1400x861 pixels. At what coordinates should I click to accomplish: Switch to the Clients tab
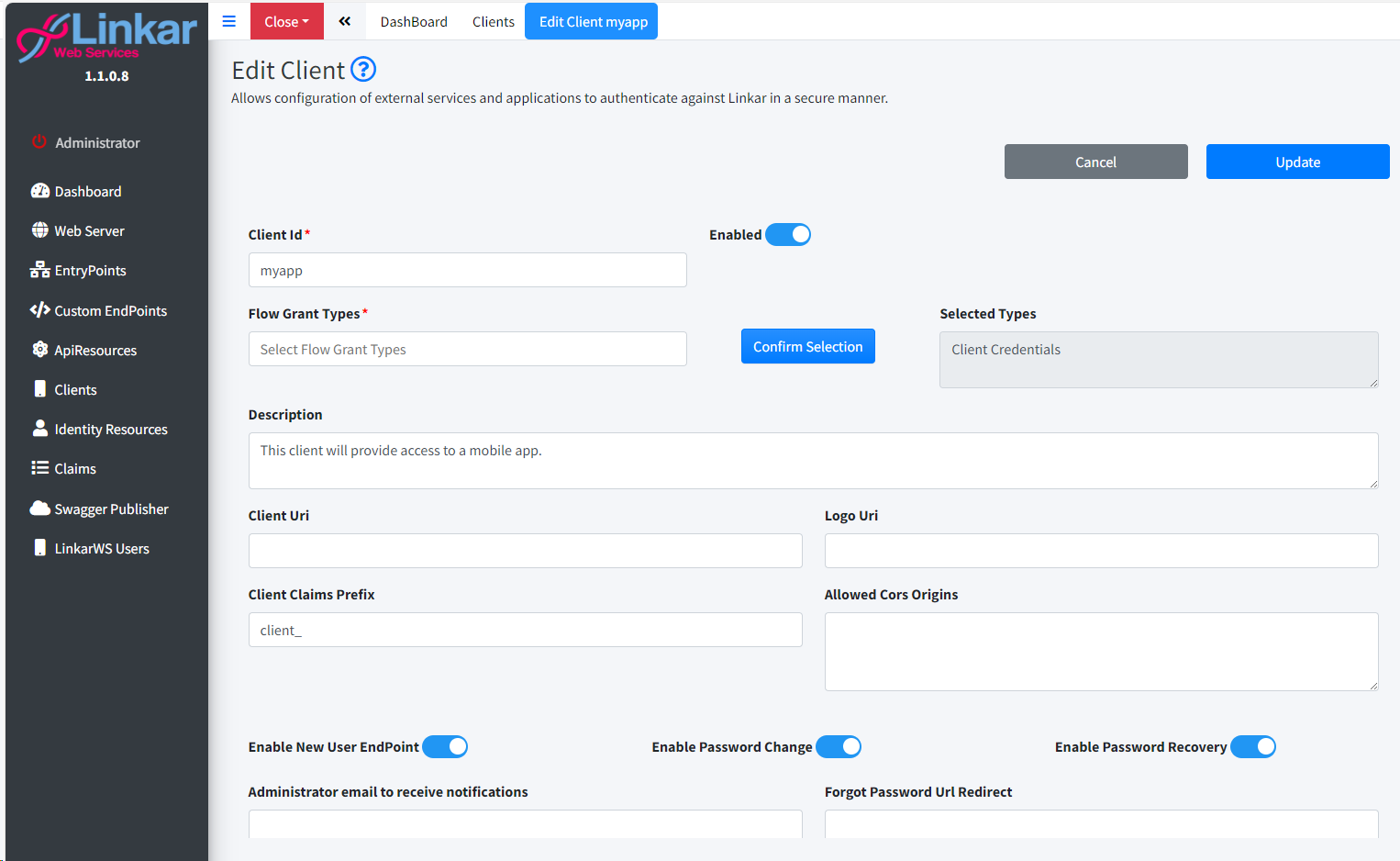493,21
